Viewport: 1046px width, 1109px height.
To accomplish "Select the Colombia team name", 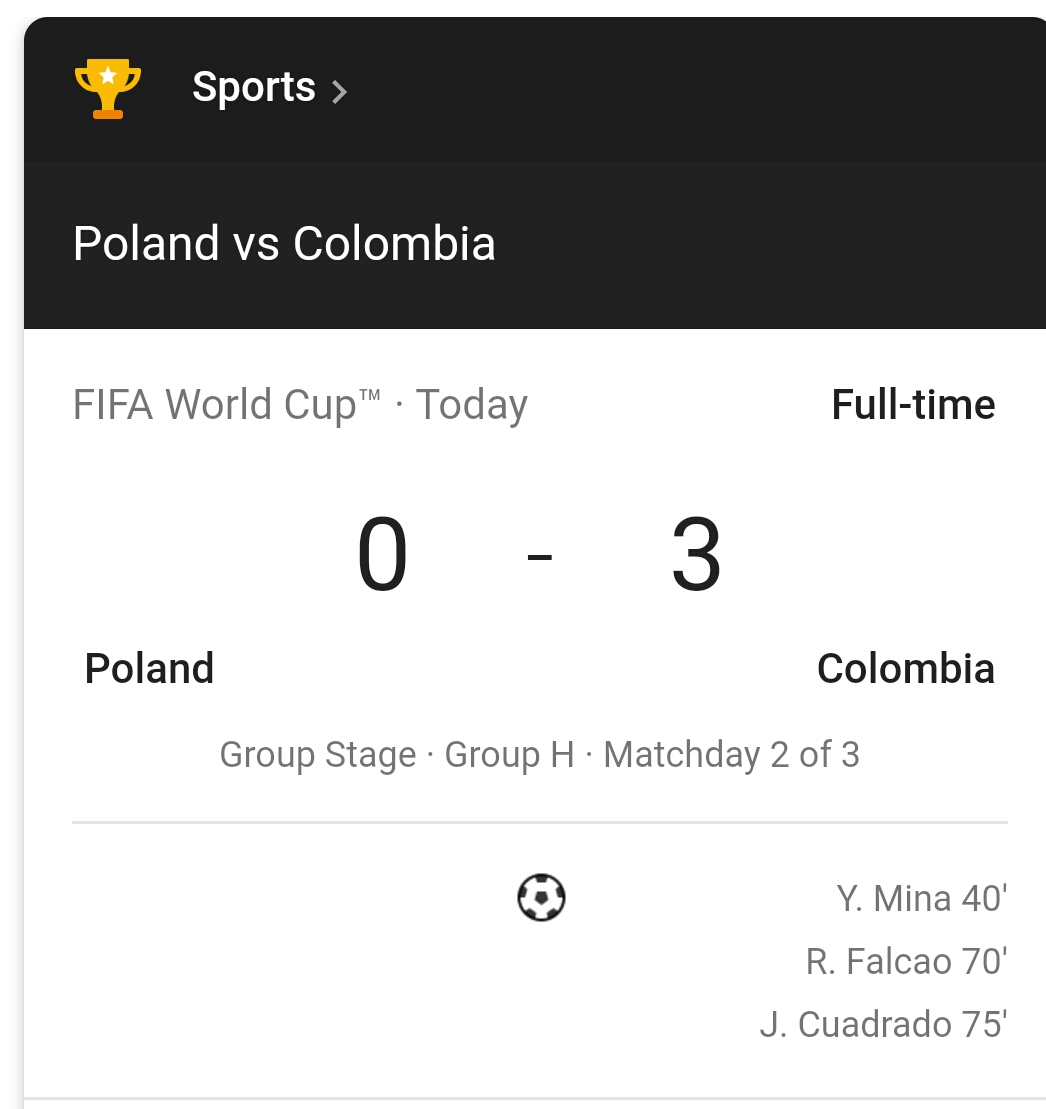I will [x=905, y=668].
